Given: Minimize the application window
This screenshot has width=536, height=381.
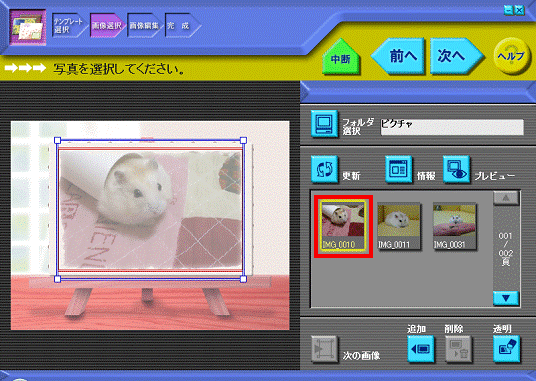Looking at the screenshot, I should point(509,11).
